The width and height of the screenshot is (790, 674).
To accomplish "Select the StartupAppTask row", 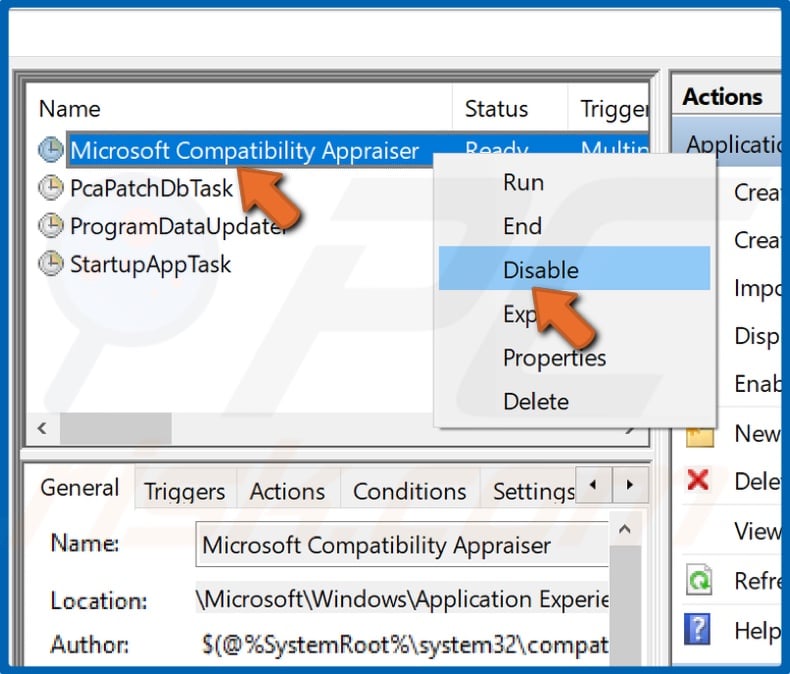I will click(x=150, y=263).
